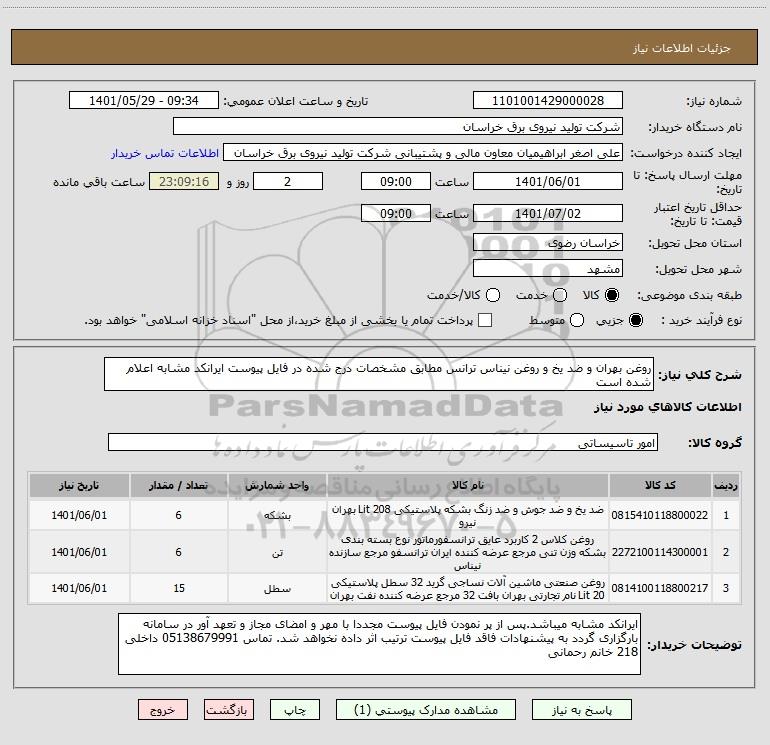The height and width of the screenshot is (745, 770).
Task: Click the گروه کالا field امور تاسیساتی
Action: tap(383, 442)
